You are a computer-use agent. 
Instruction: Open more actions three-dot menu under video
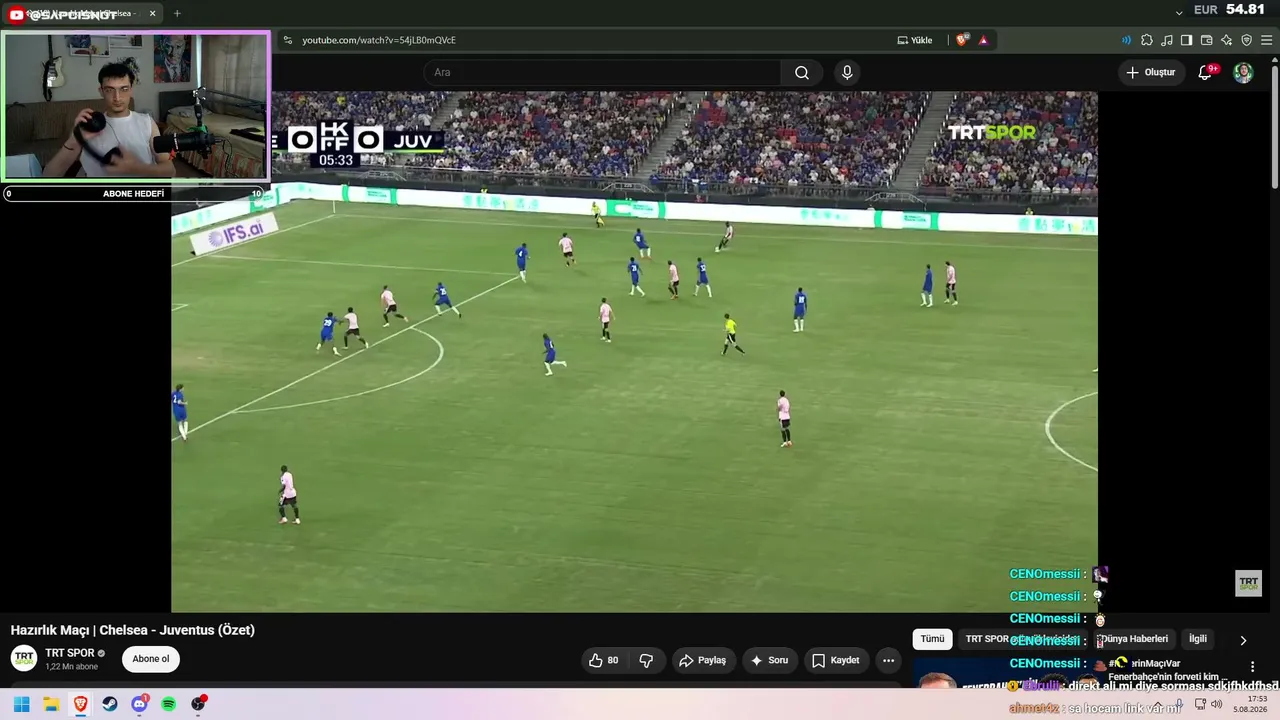click(x=888, y=660)
